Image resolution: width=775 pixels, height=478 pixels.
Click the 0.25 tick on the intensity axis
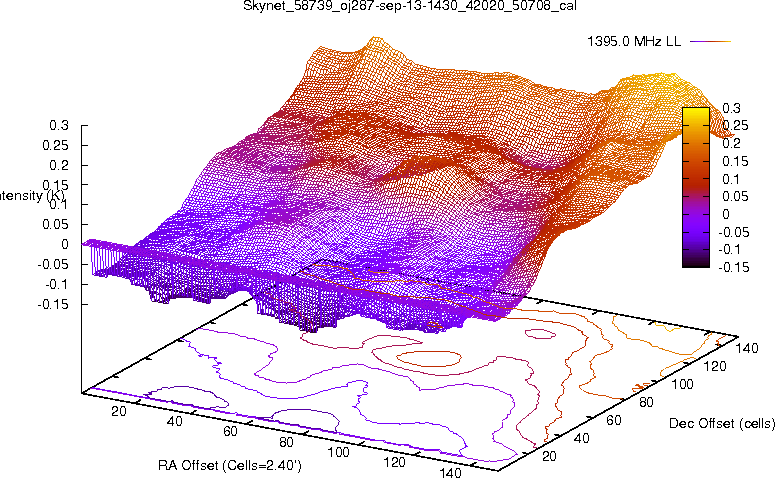(x=55, y=145)
